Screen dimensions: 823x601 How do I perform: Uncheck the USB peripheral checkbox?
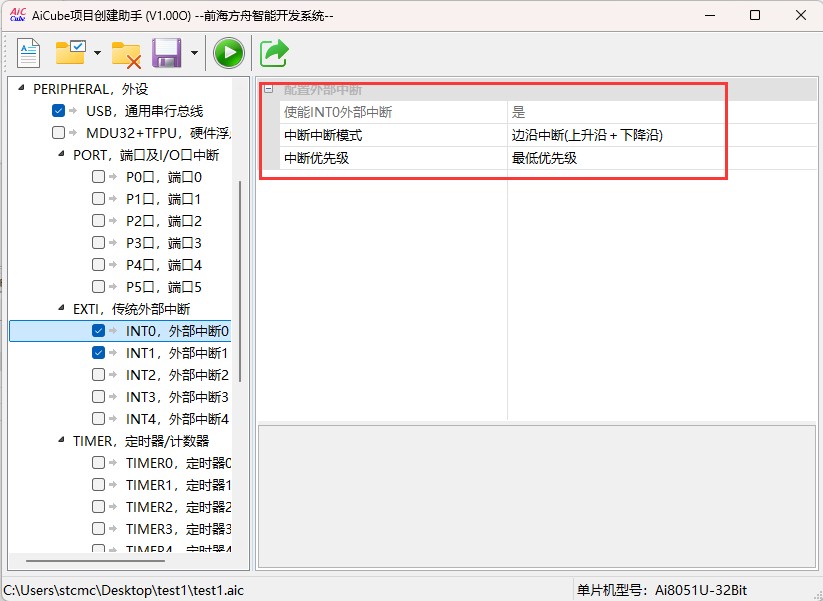tap(58, 111)
